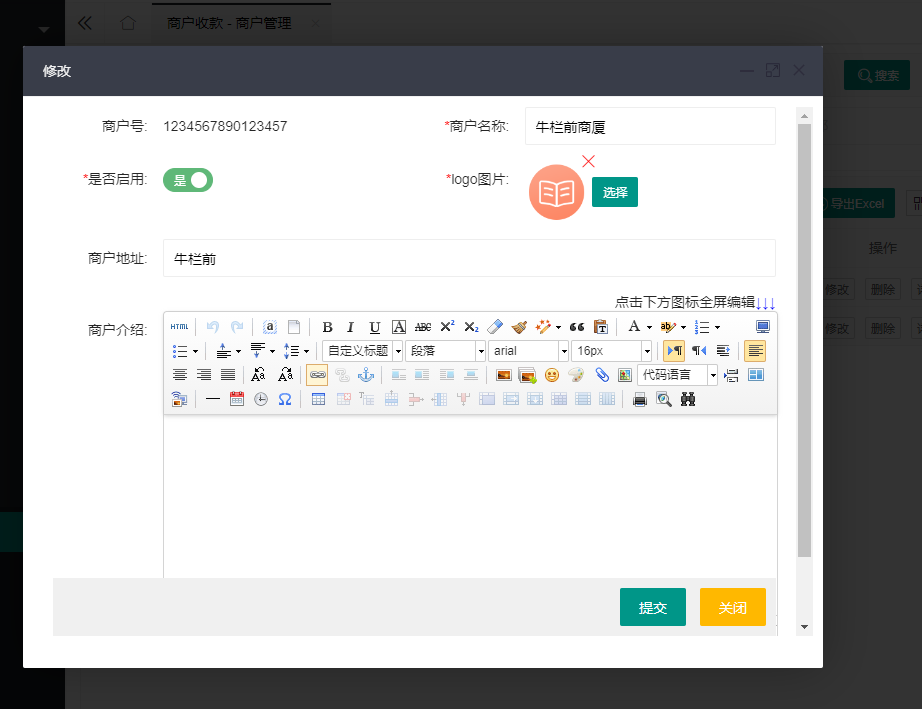Click the Print icon in the editor toolbar
The height and width of the screenshot is (709, 922).
pos(638,398)
